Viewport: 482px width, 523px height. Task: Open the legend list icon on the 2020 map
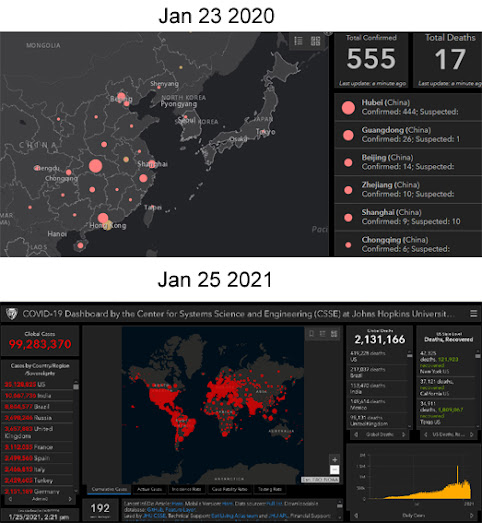pos(298,41)
